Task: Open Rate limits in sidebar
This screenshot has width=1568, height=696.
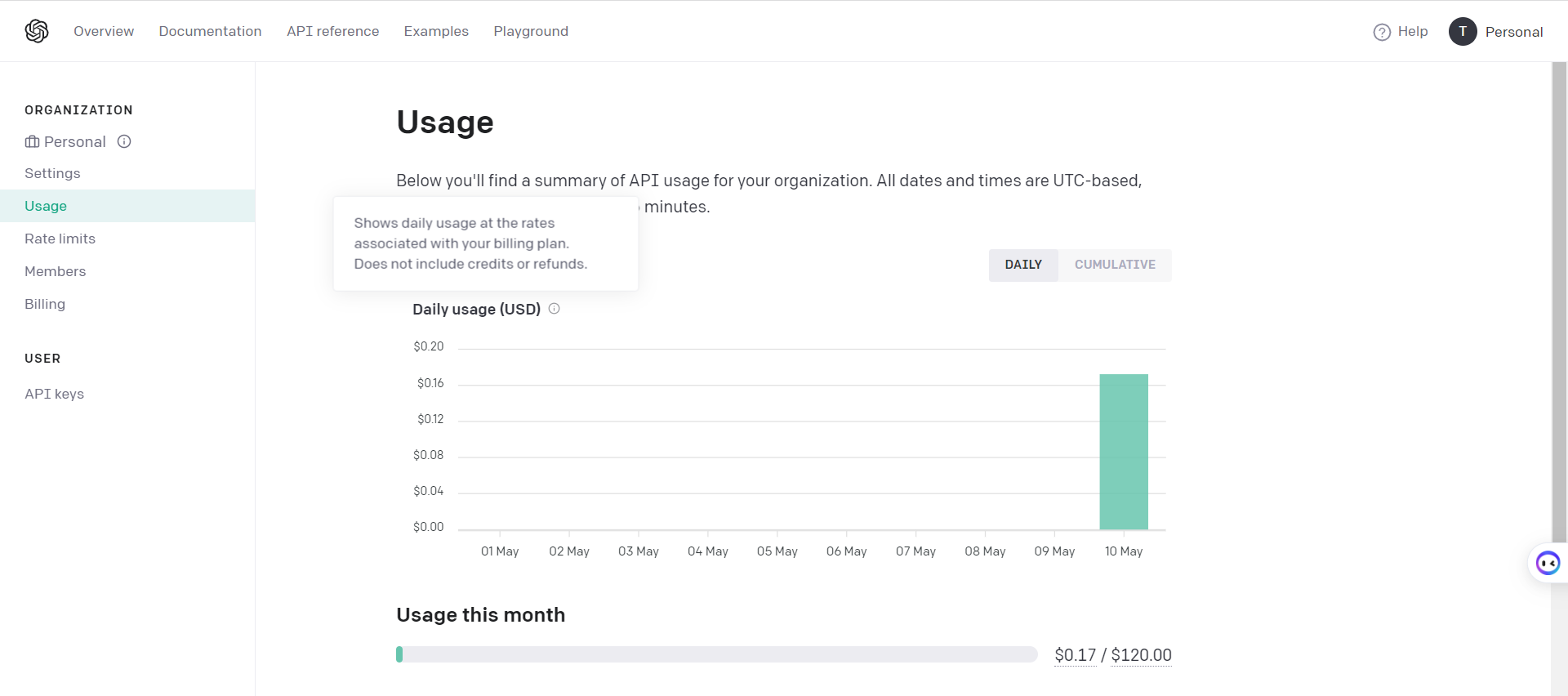Action: pos(60,239)
